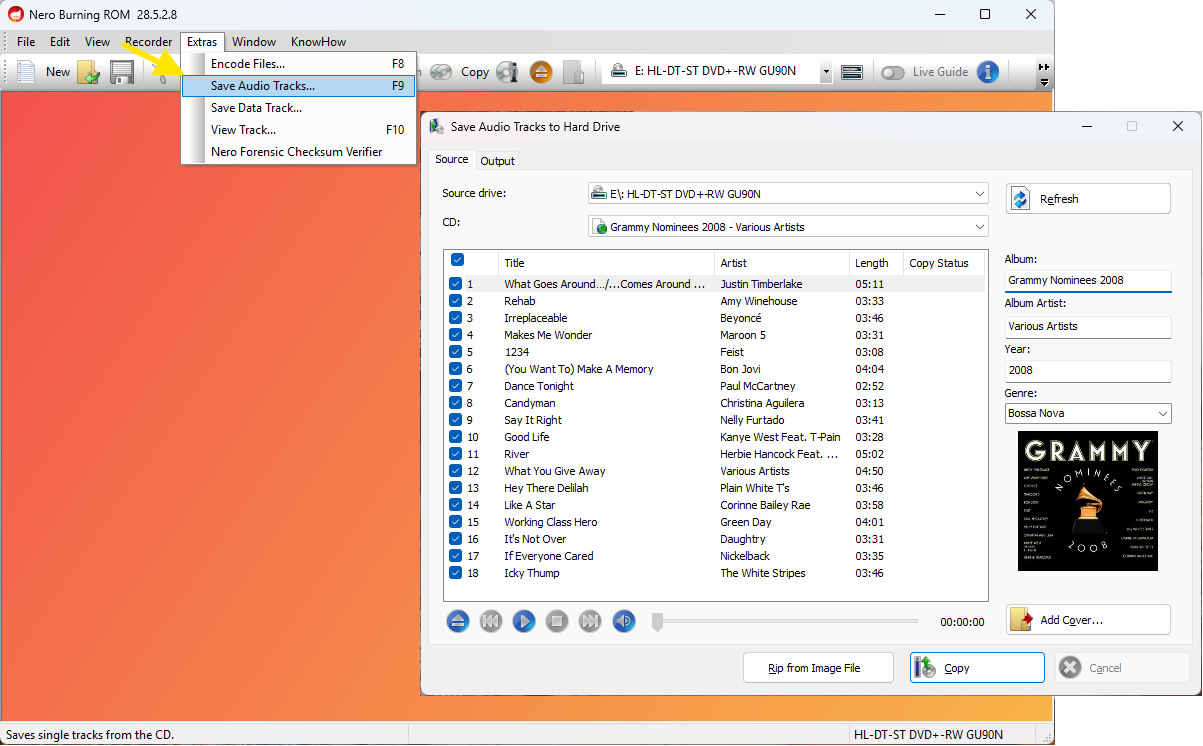Click the skip to next track button

[x=590, y=621]
